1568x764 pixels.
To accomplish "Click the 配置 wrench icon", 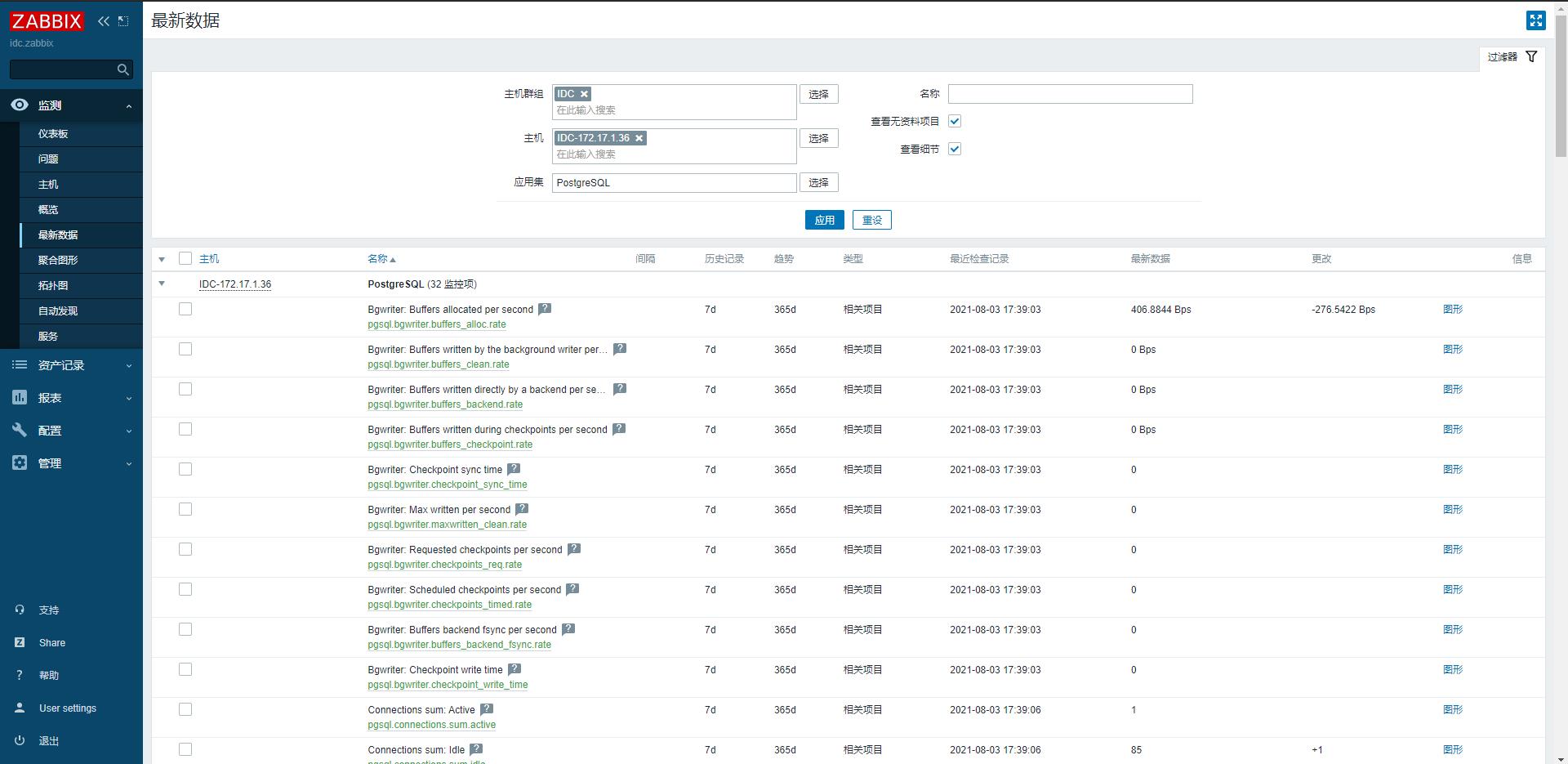I will [x=20, y=430].
